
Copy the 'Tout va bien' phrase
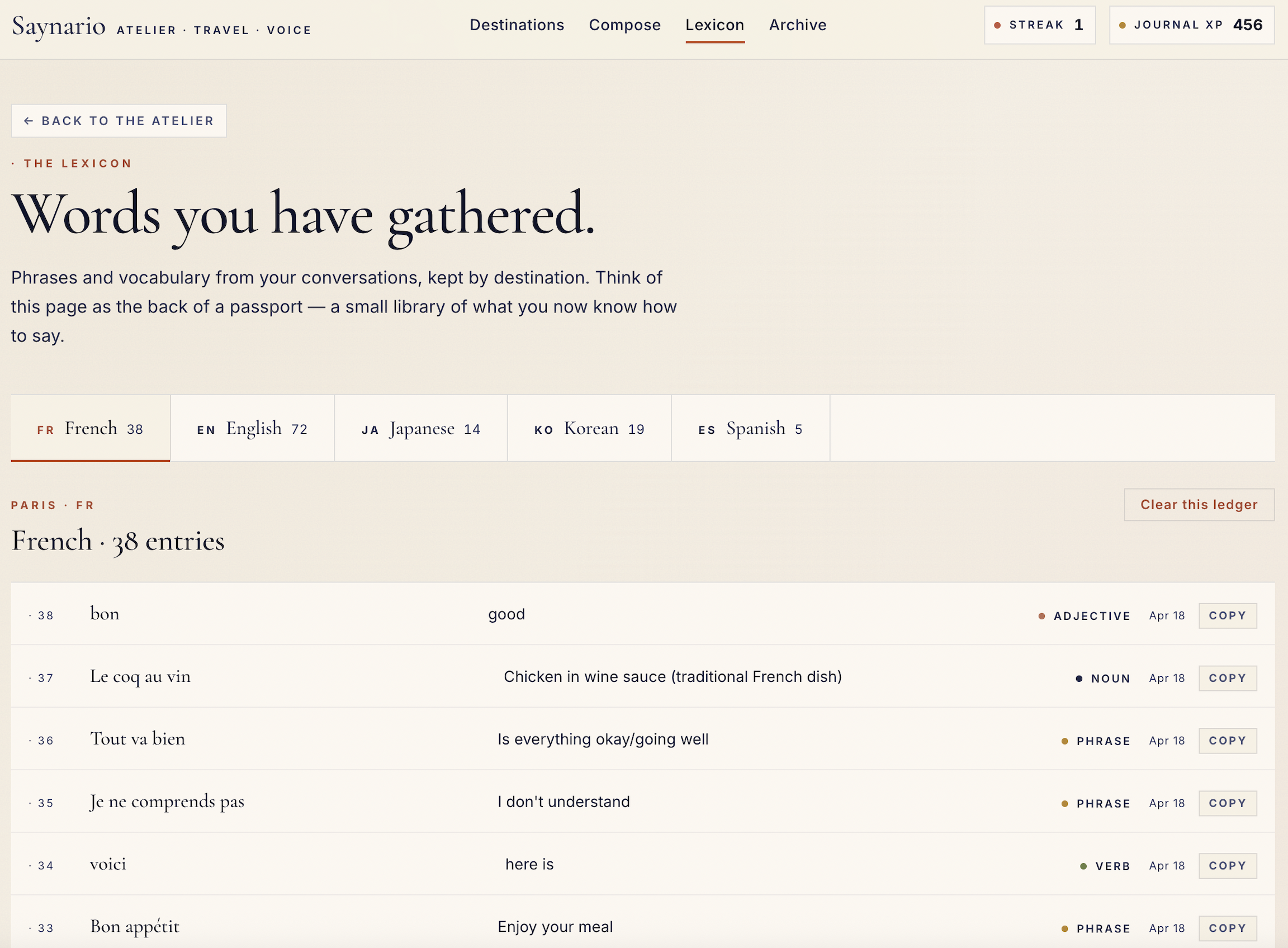[1227, 741]
